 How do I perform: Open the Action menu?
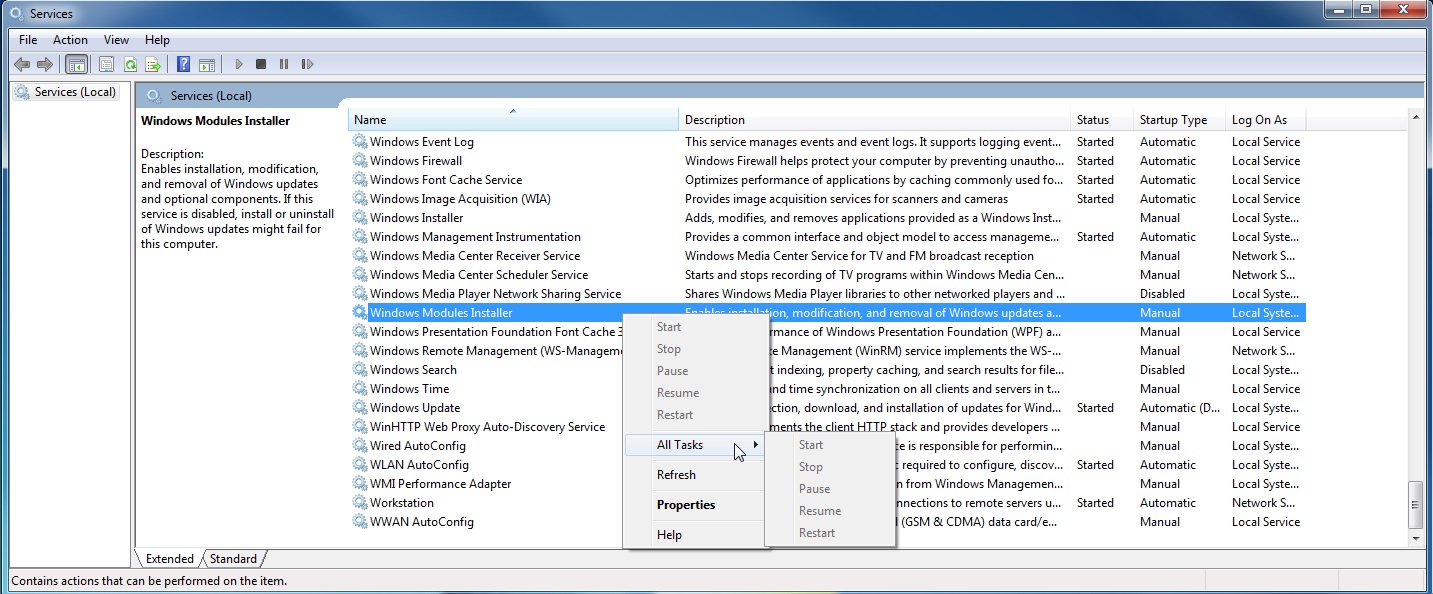(x=70, y=40)
